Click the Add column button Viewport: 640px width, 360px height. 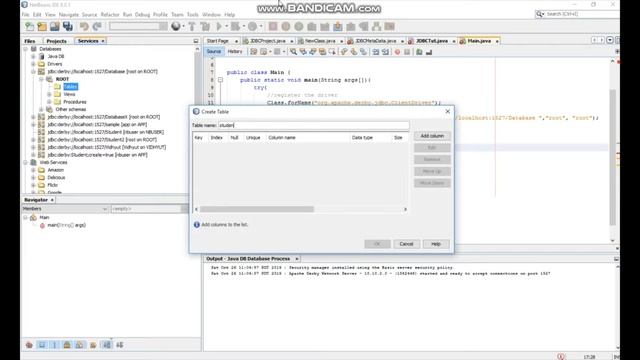(432, 136)
